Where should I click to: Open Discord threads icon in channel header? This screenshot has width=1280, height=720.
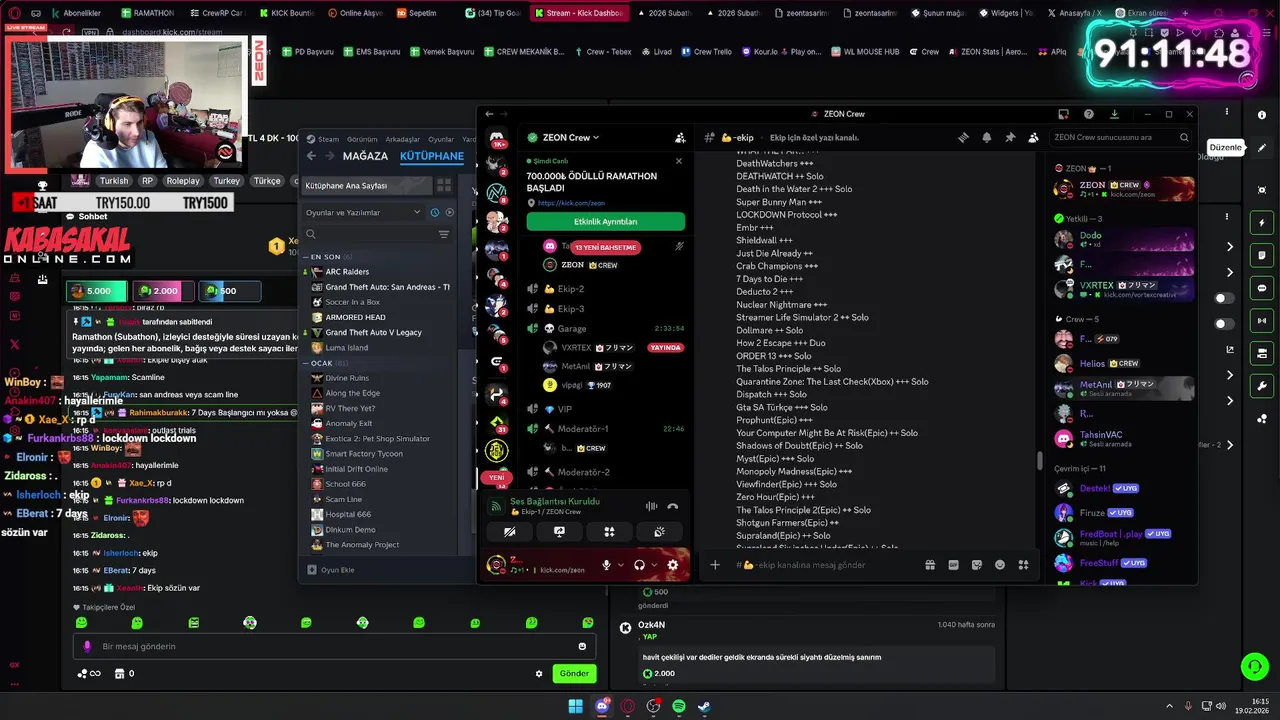tap(963, 138)
